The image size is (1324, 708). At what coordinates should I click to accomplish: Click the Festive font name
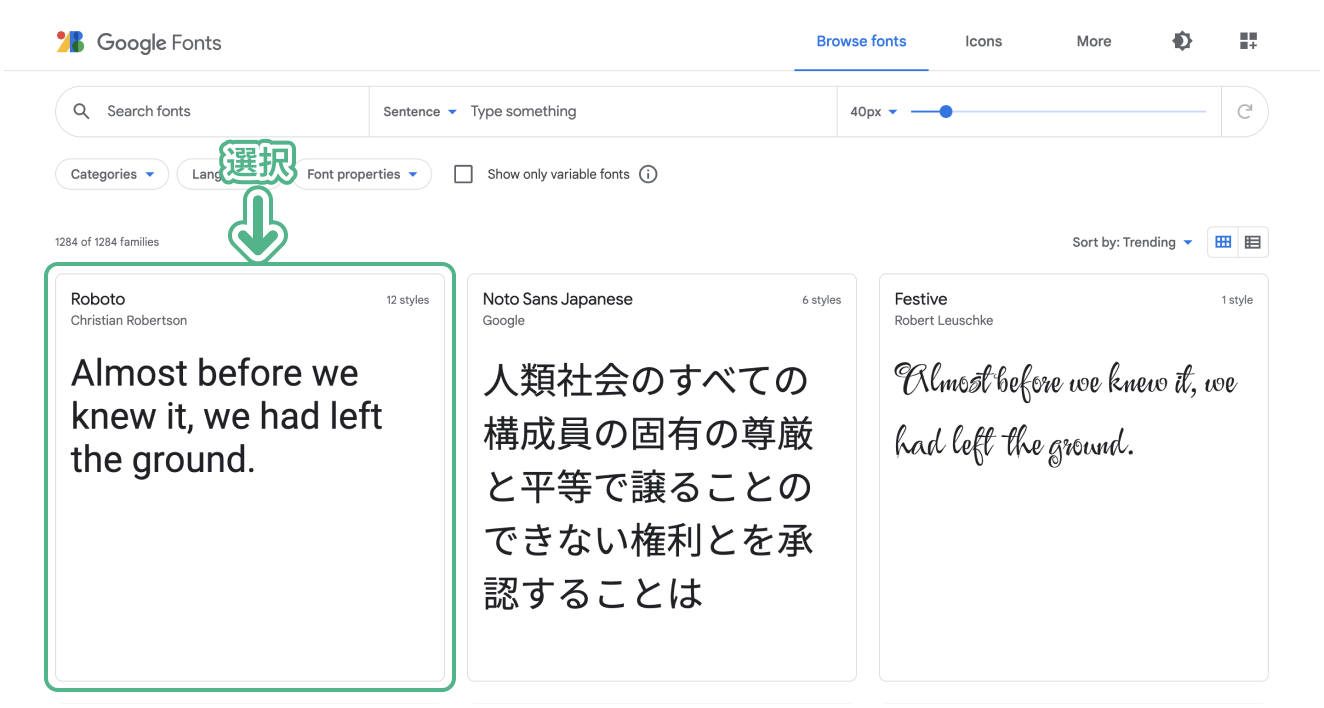click(x=921, y=299)
